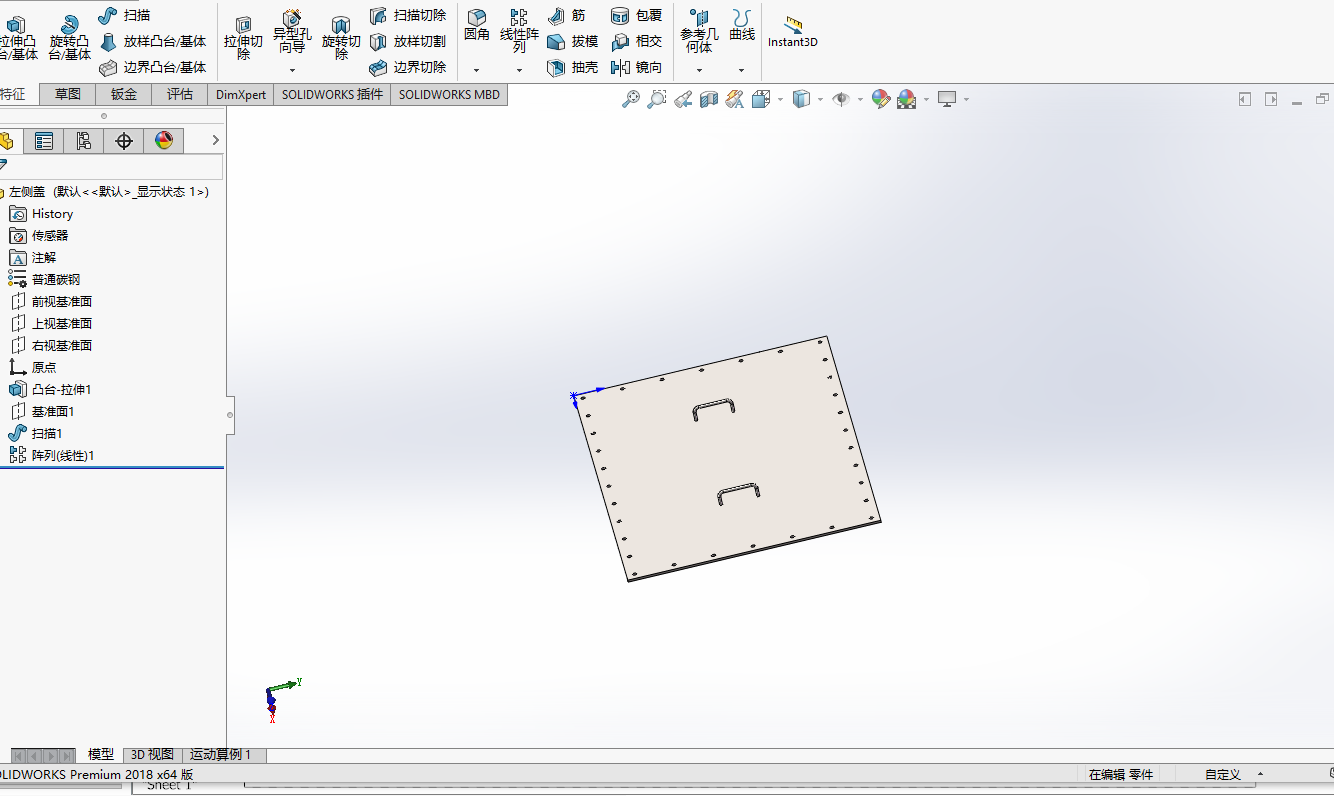This screenshot has height=796, width=1334.
Task: Select the 镜向 mirror tool
Action: tap(637, 67)
